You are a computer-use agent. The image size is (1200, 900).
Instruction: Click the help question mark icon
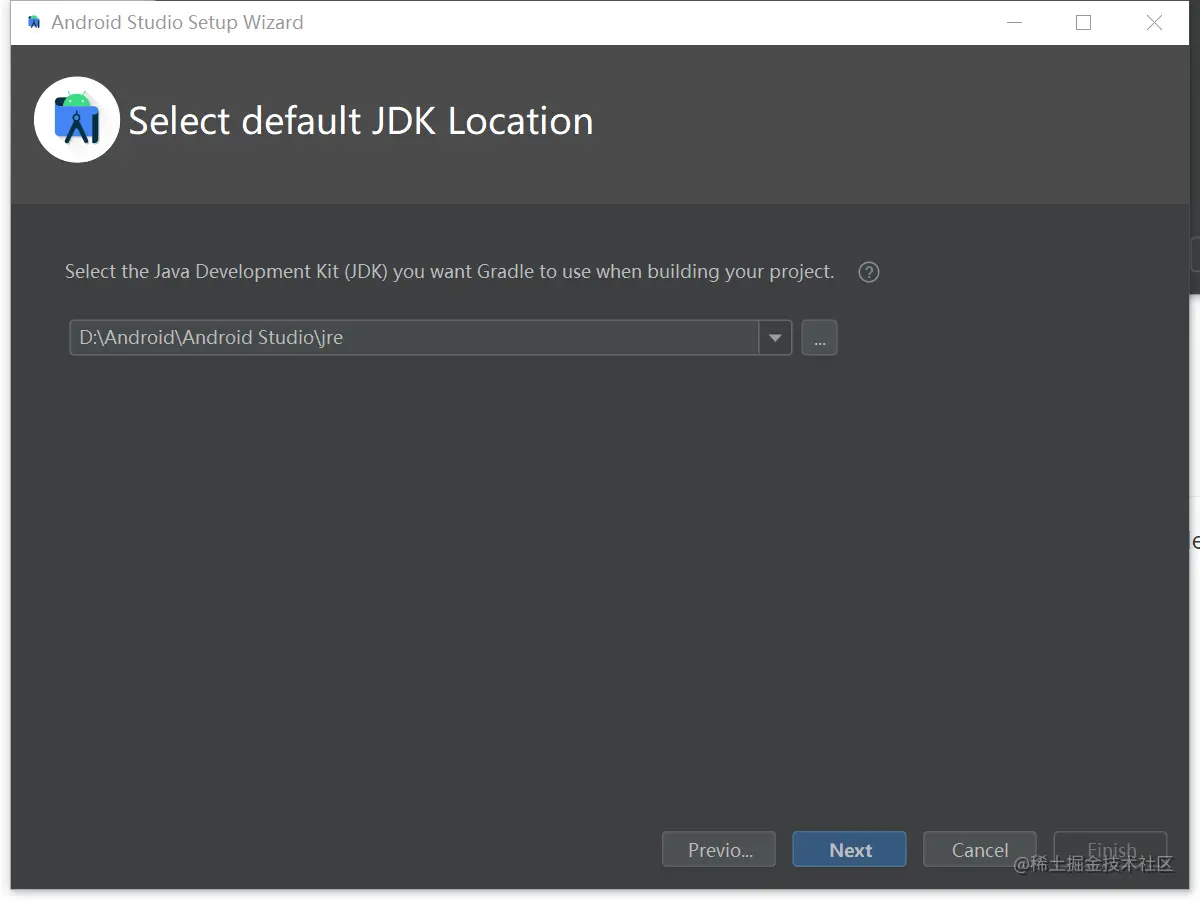869,272
